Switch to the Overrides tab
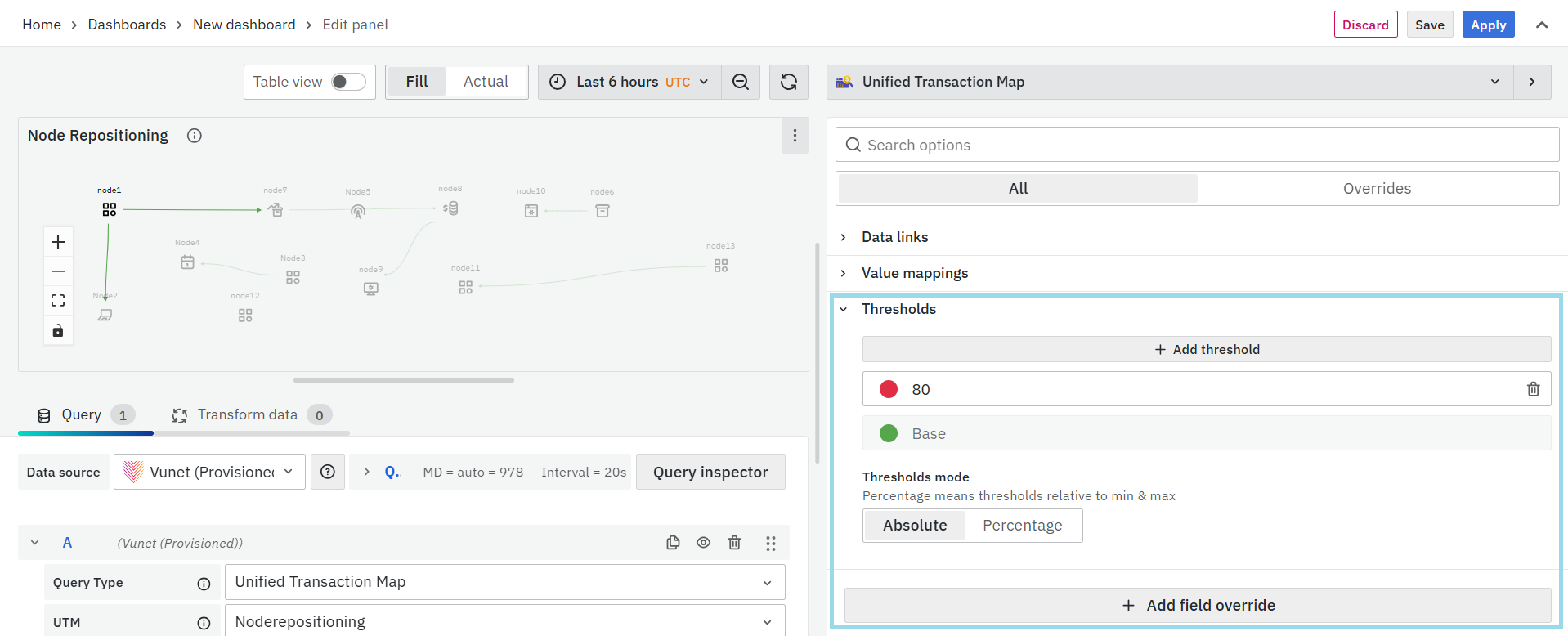Image resolution: width=1568 pixels, height=636 pixels. pyautogui.click(x=1377, y=189)
